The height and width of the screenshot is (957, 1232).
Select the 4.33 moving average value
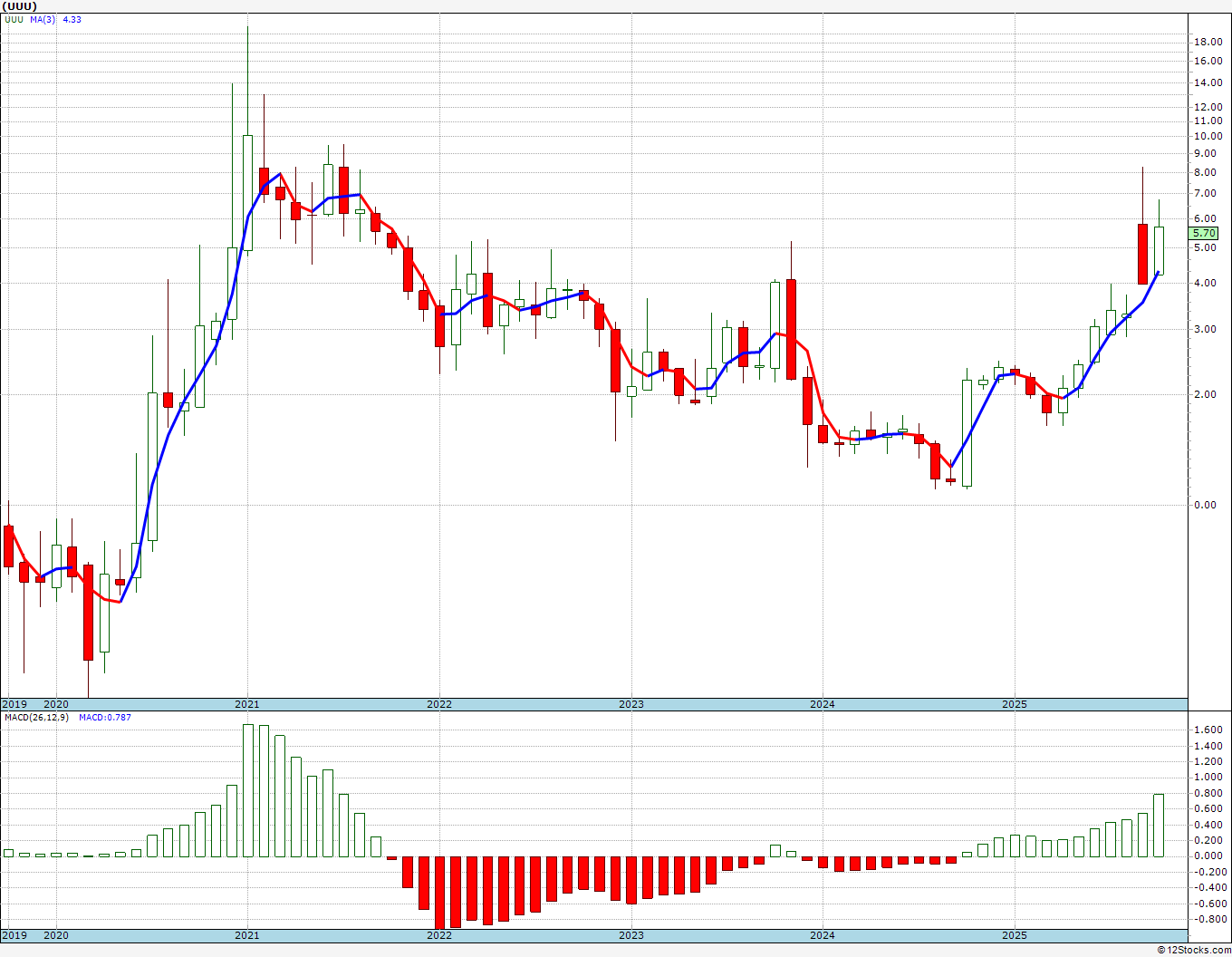click(72, 19)
